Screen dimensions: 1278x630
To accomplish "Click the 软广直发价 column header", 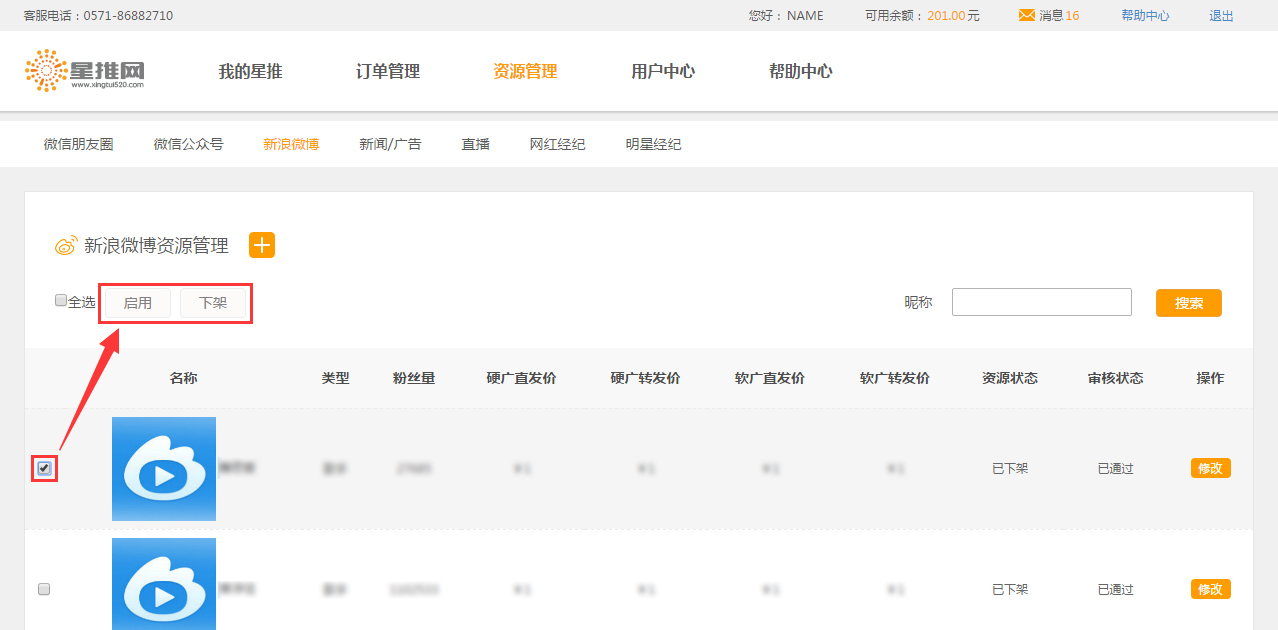I will point(769,378).
